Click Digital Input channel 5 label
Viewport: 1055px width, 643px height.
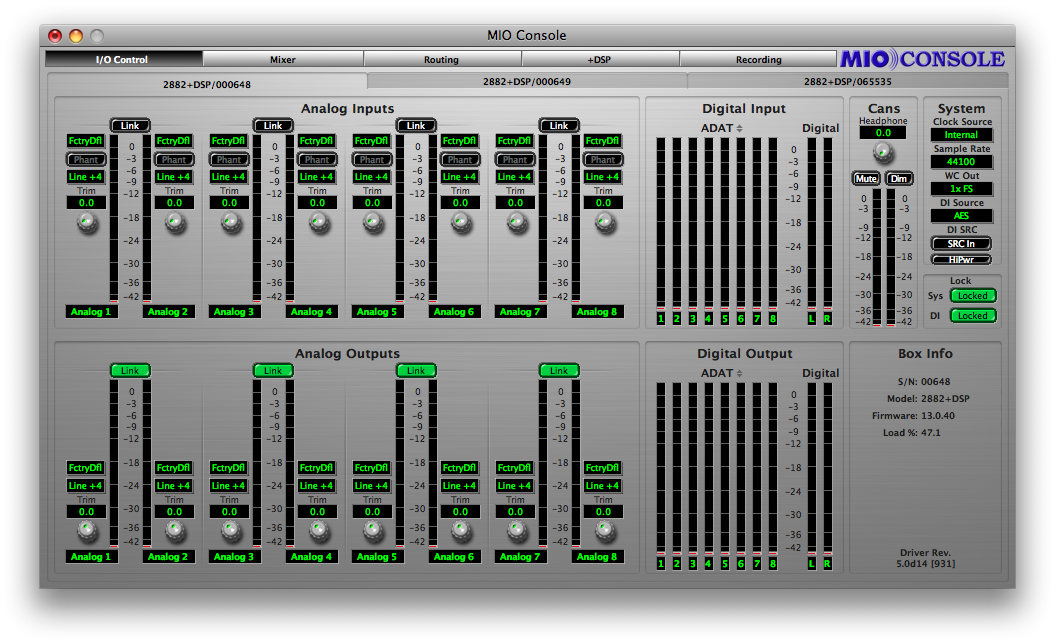coord(725,319)
